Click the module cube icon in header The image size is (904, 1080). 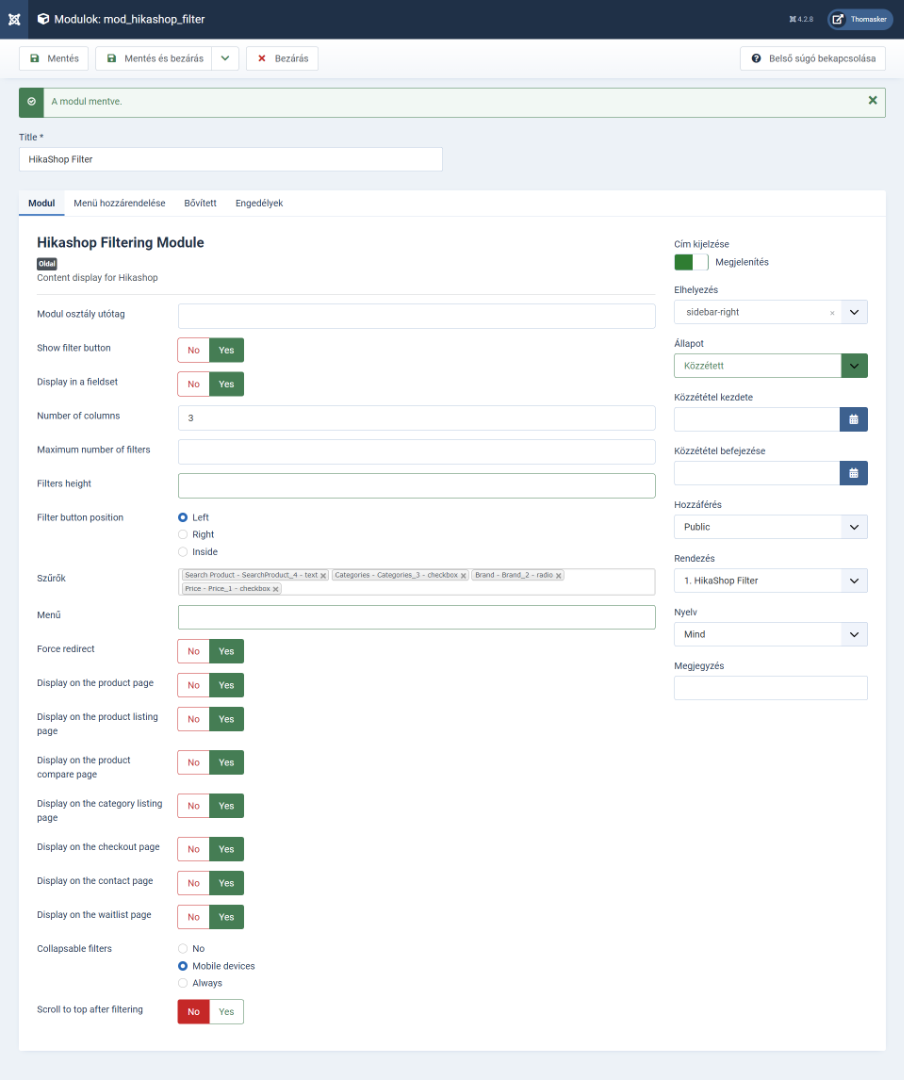43,19
